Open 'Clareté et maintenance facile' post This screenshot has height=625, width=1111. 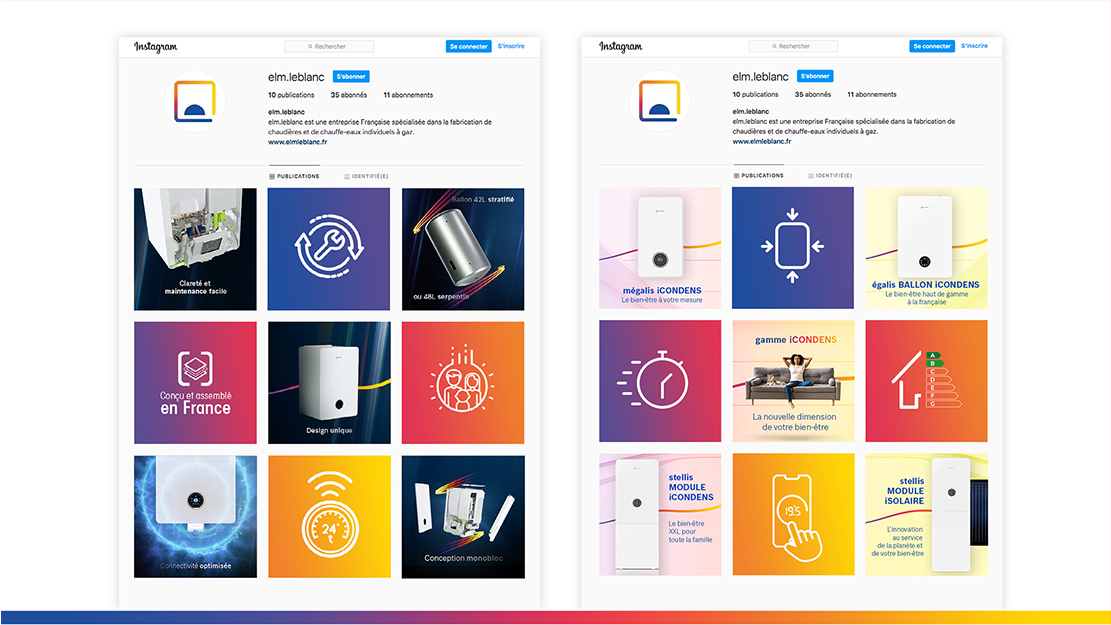click(x=196, y=249)
